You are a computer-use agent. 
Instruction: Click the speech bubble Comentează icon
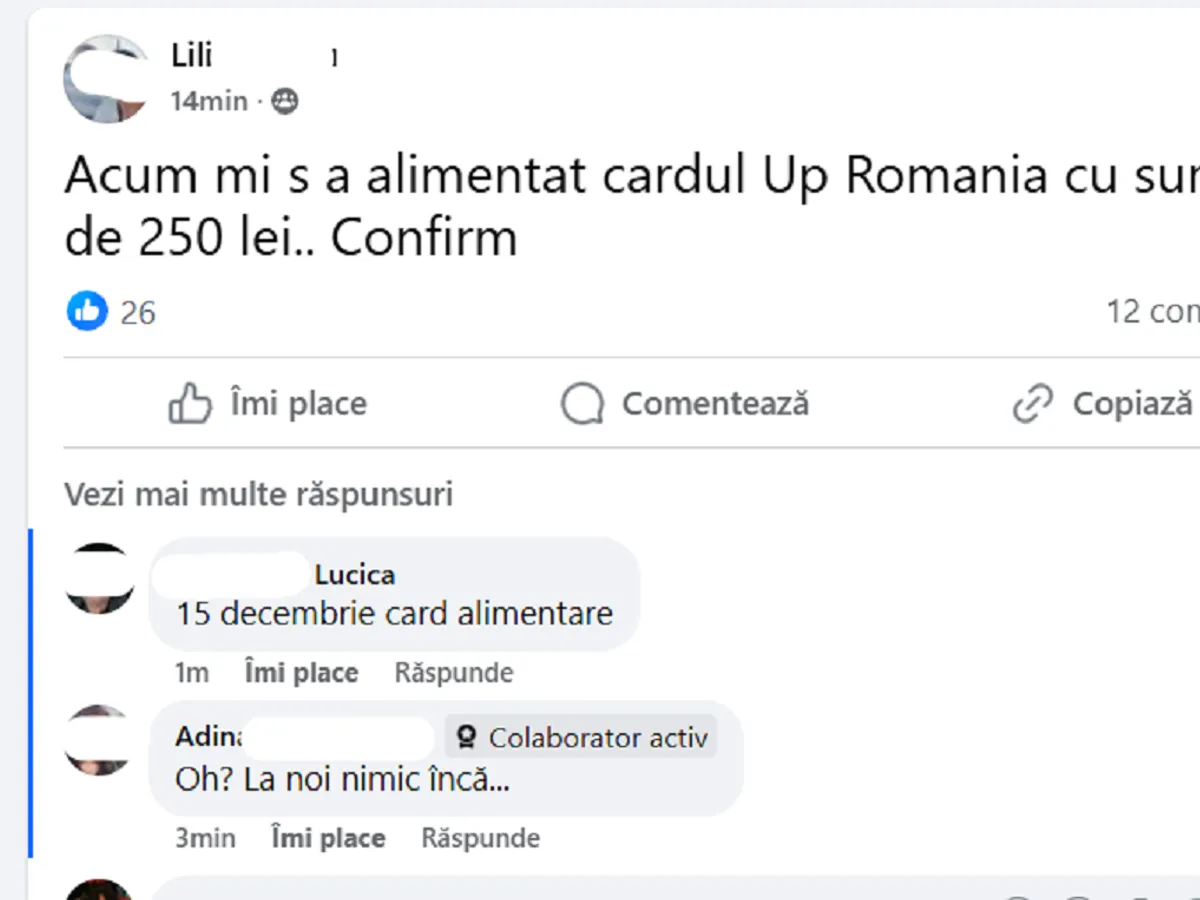(582, 405)
